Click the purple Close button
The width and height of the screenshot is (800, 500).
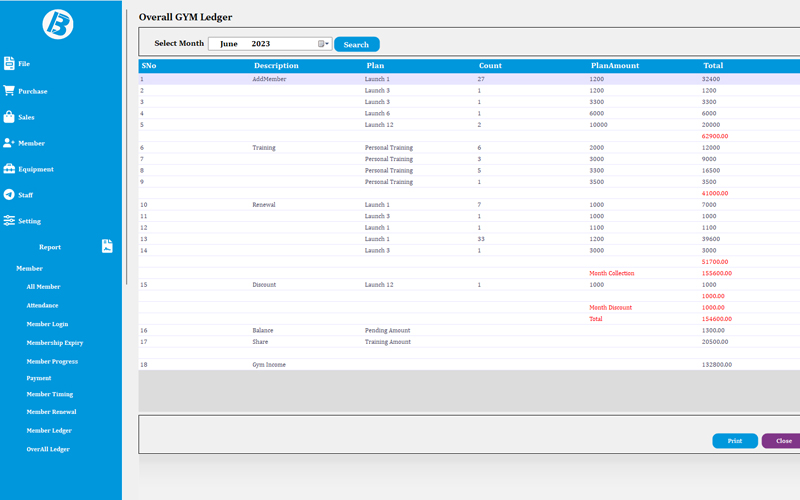pyautogui.click(x=782, y=441)
